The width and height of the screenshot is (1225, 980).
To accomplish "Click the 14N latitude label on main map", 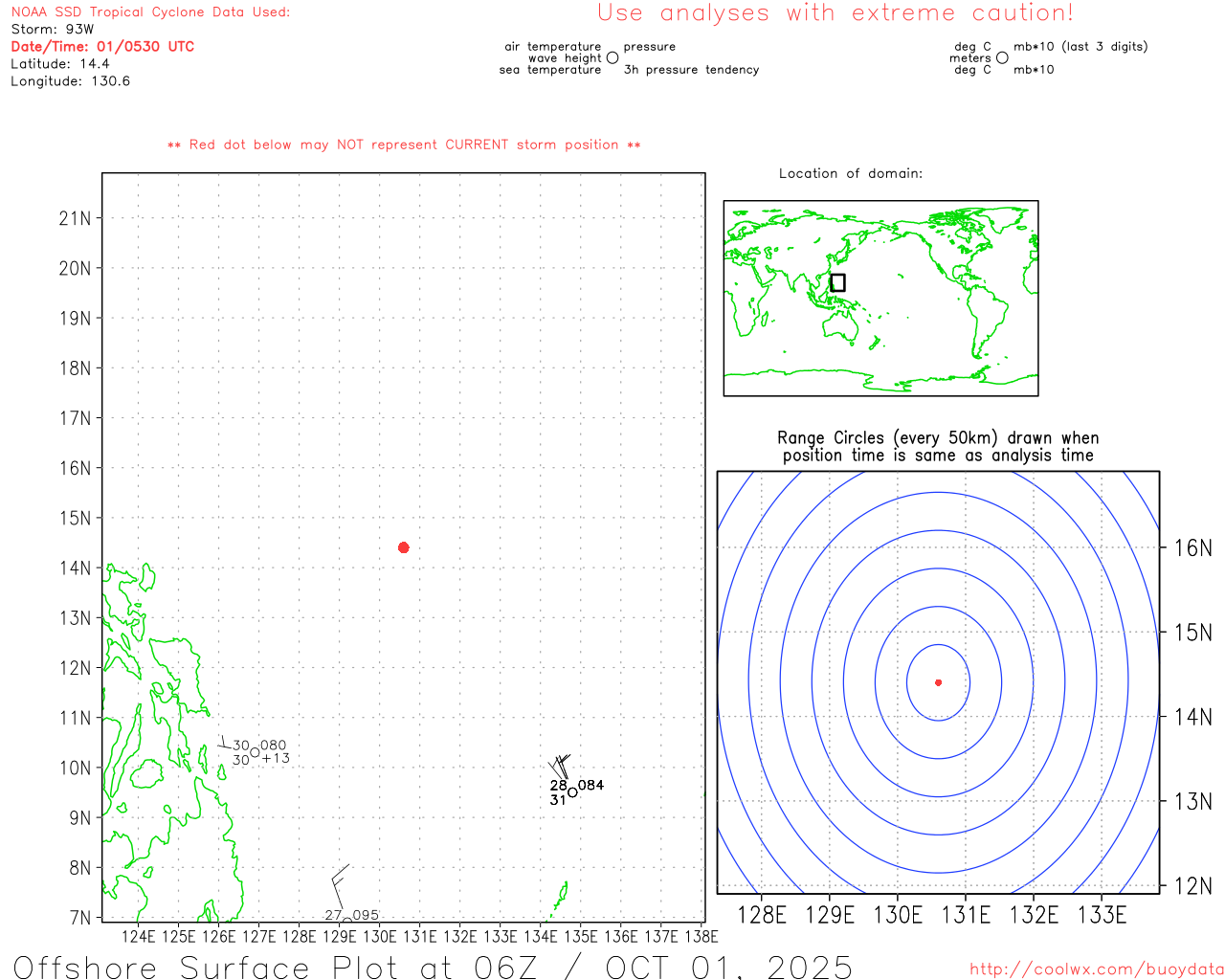I will coord(75,568).
